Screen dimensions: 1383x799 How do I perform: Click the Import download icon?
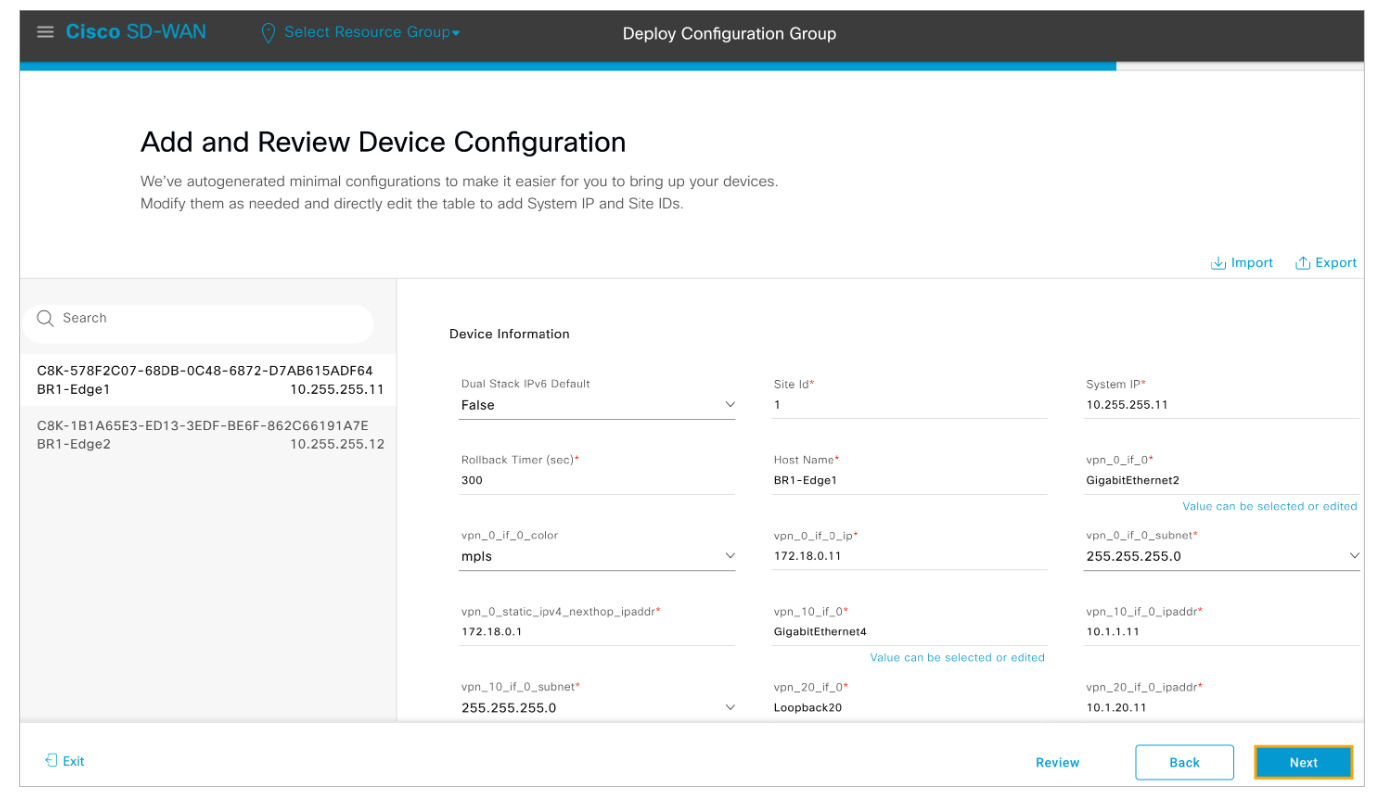click(x=1218, y=263)
